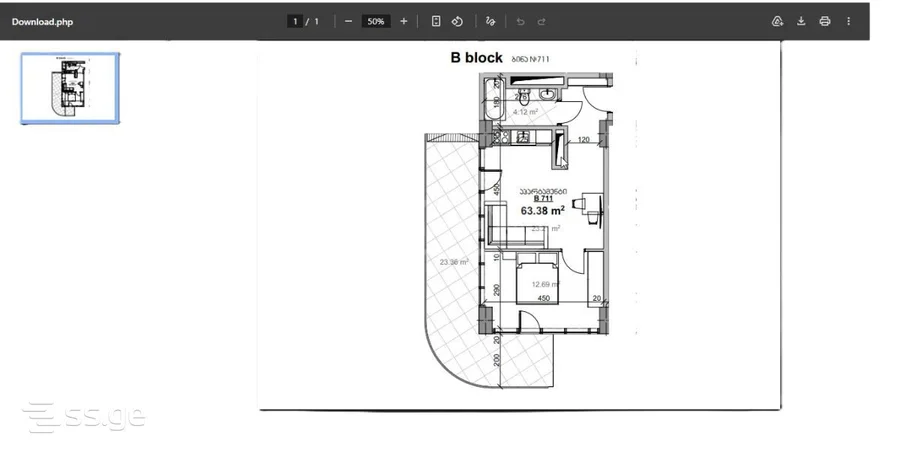
Task: Open the more actions menu
Action: point(848,21)
